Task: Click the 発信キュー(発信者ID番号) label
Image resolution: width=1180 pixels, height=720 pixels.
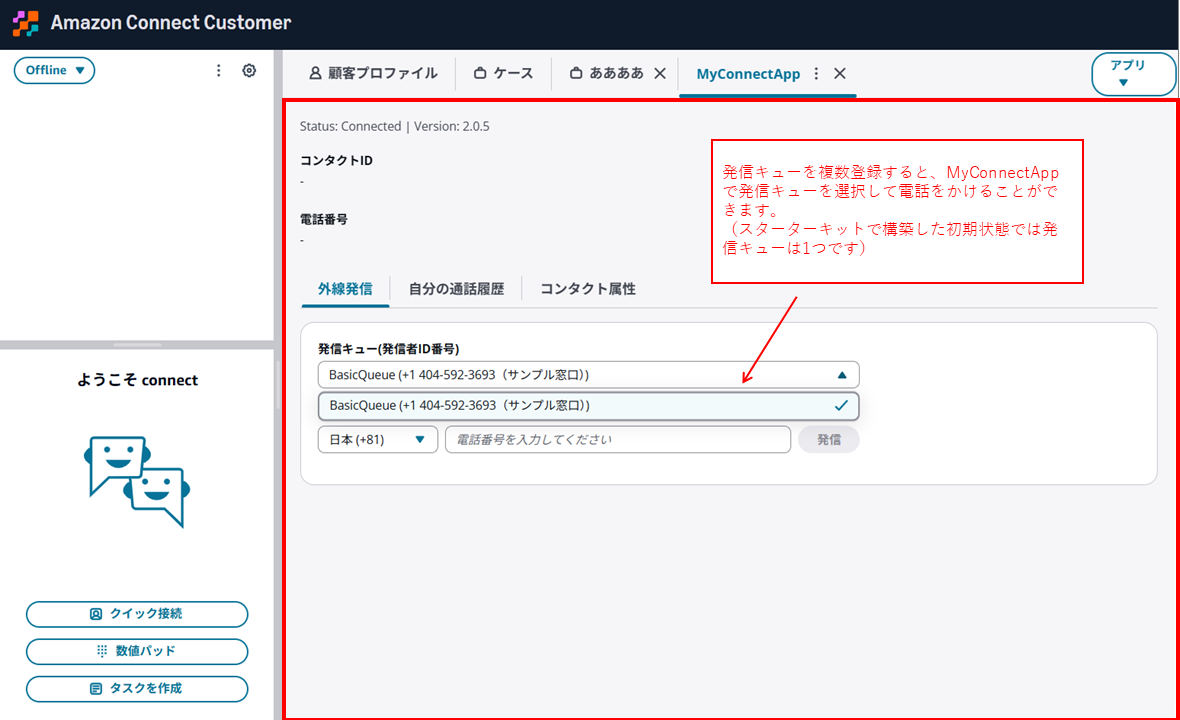Action: coord(388,348)
